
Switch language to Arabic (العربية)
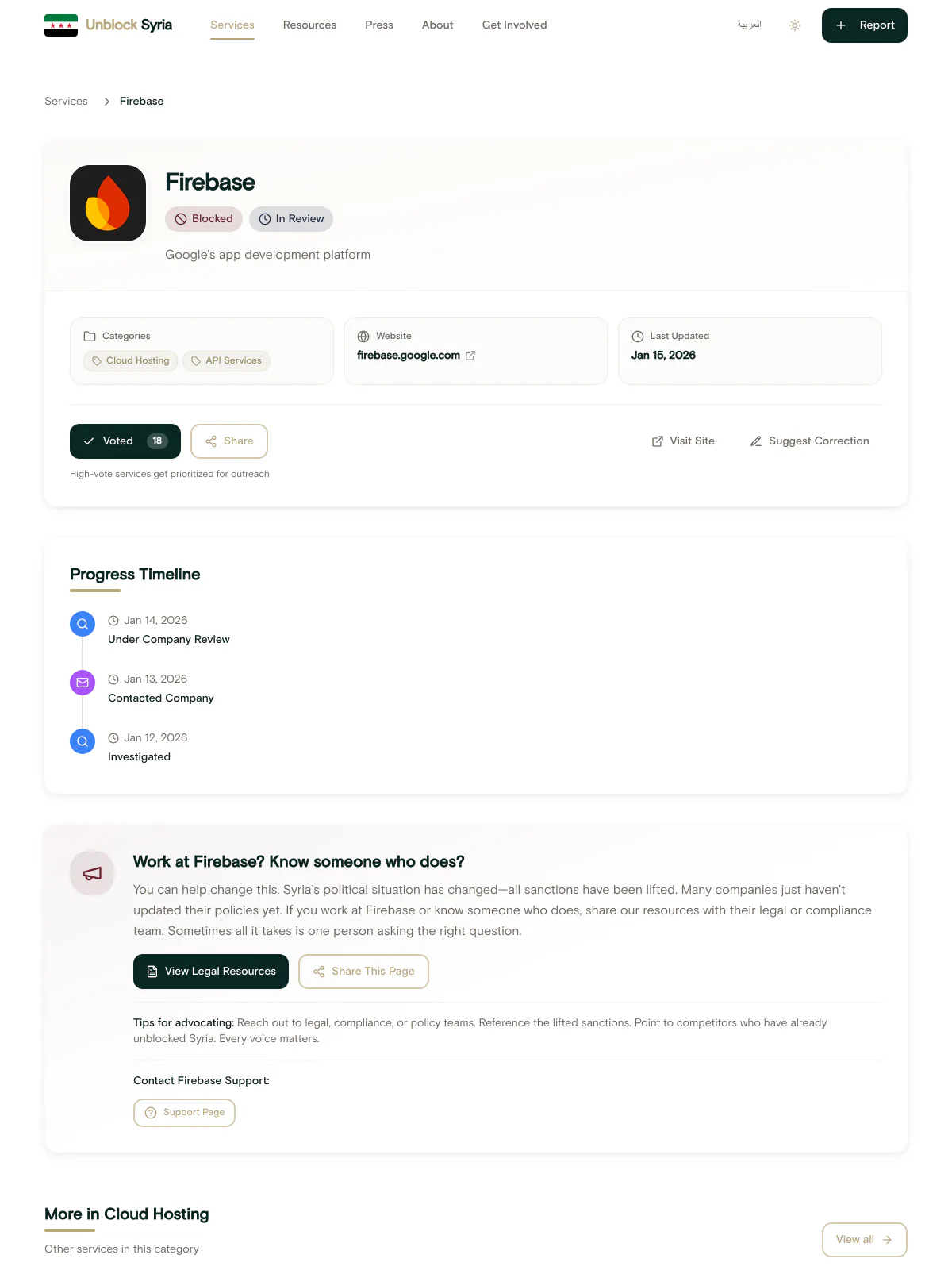tap(748, 25)
